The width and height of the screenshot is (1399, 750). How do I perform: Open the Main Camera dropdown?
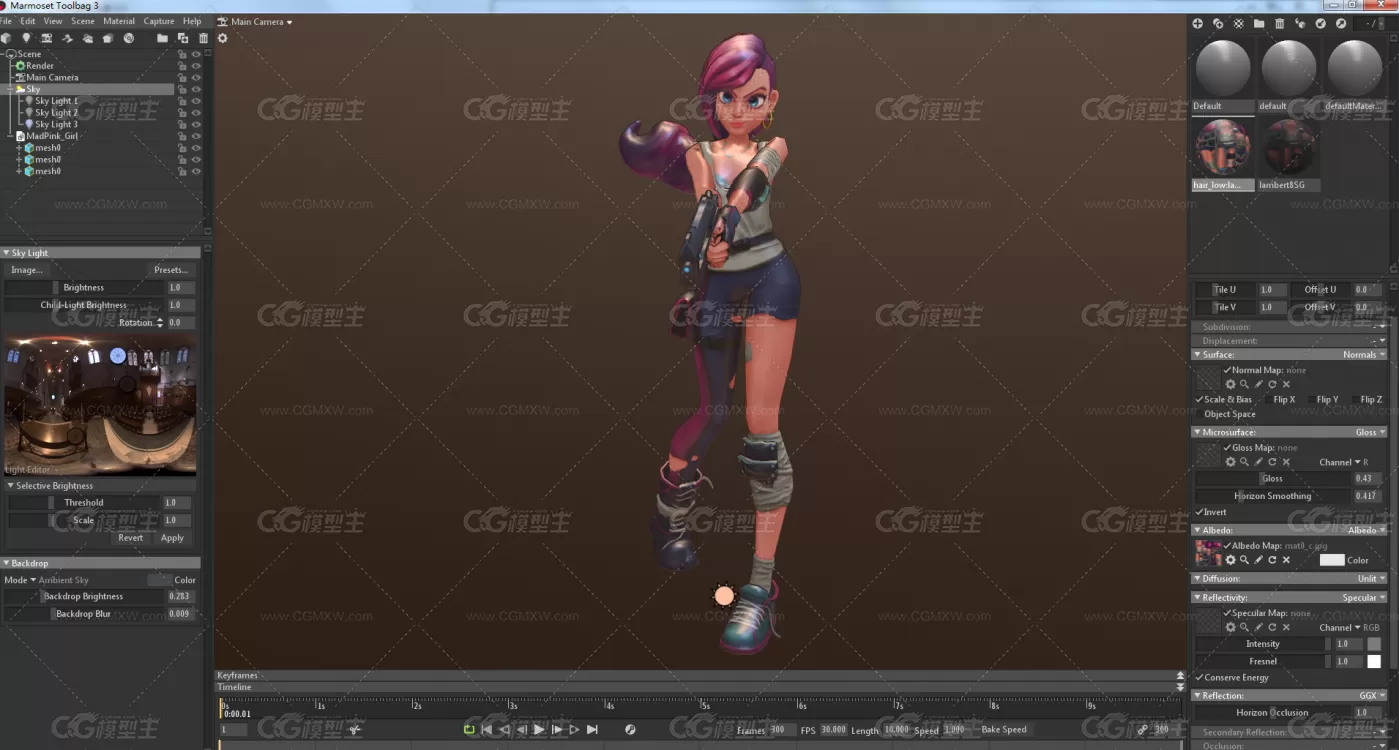(x=256, y=21)
